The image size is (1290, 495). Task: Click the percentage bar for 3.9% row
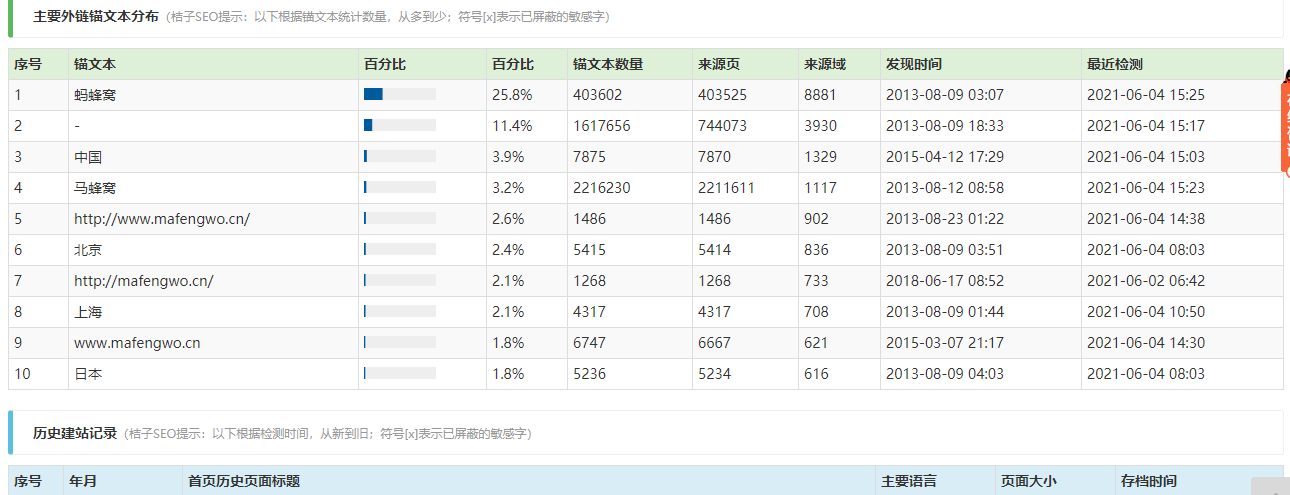point(400,156)
